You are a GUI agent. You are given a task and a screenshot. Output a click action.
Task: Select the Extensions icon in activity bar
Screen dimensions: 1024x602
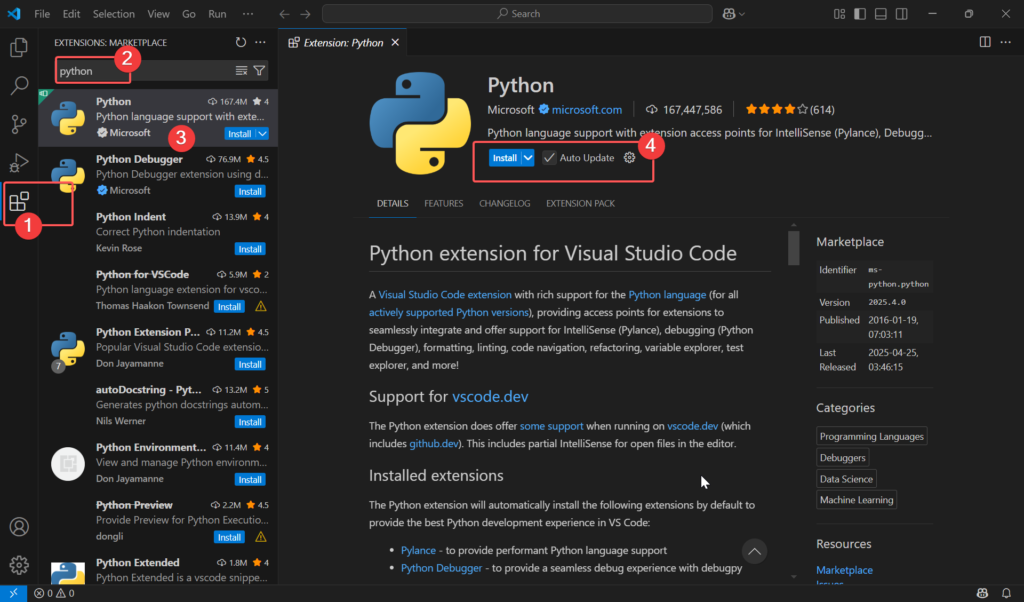(x=19, y=201)
